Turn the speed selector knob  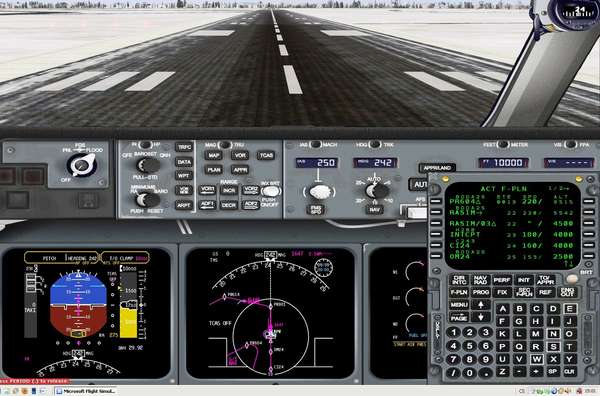(320, 192)
